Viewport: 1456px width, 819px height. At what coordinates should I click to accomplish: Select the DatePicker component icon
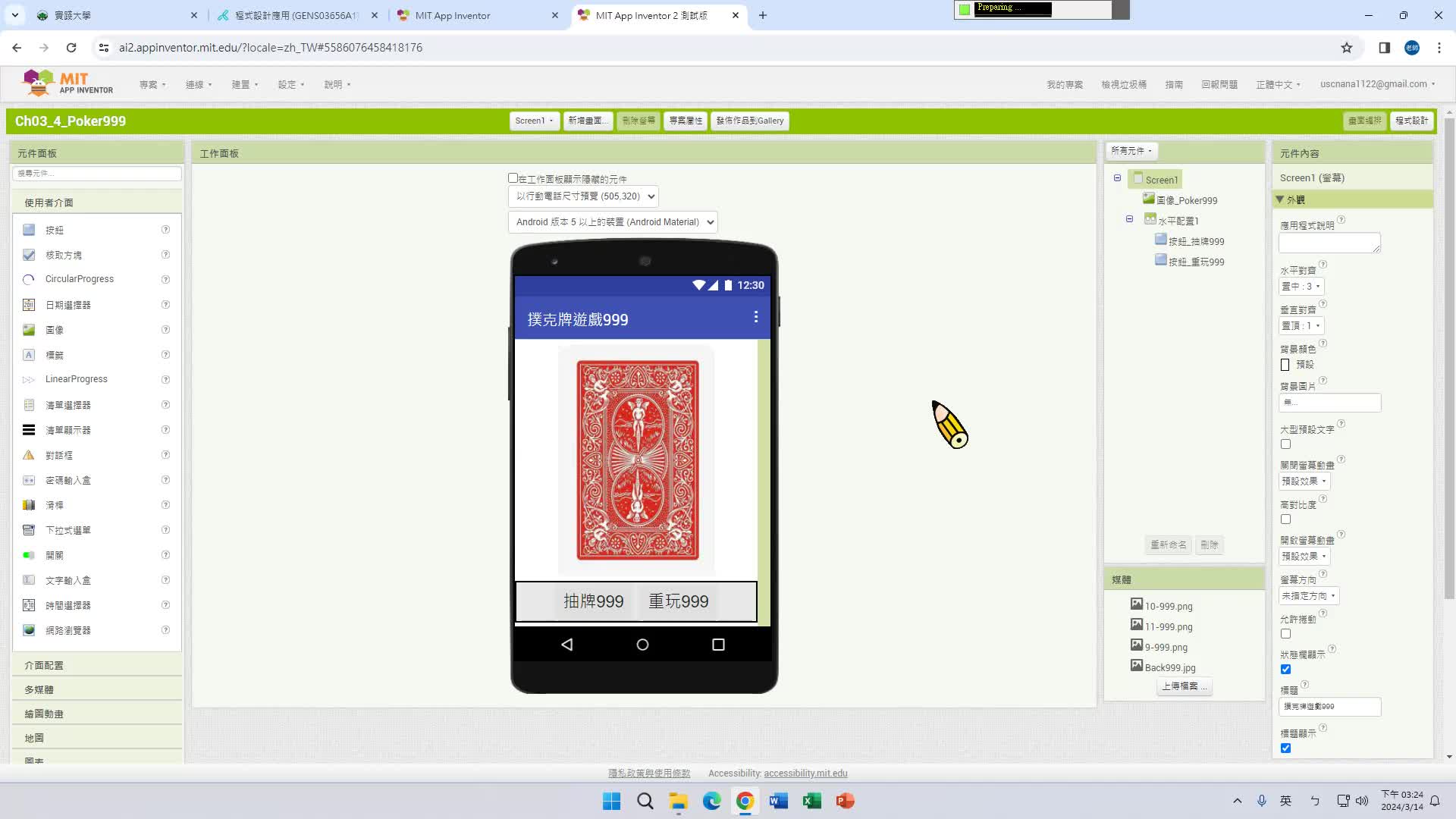coord(29,305)
